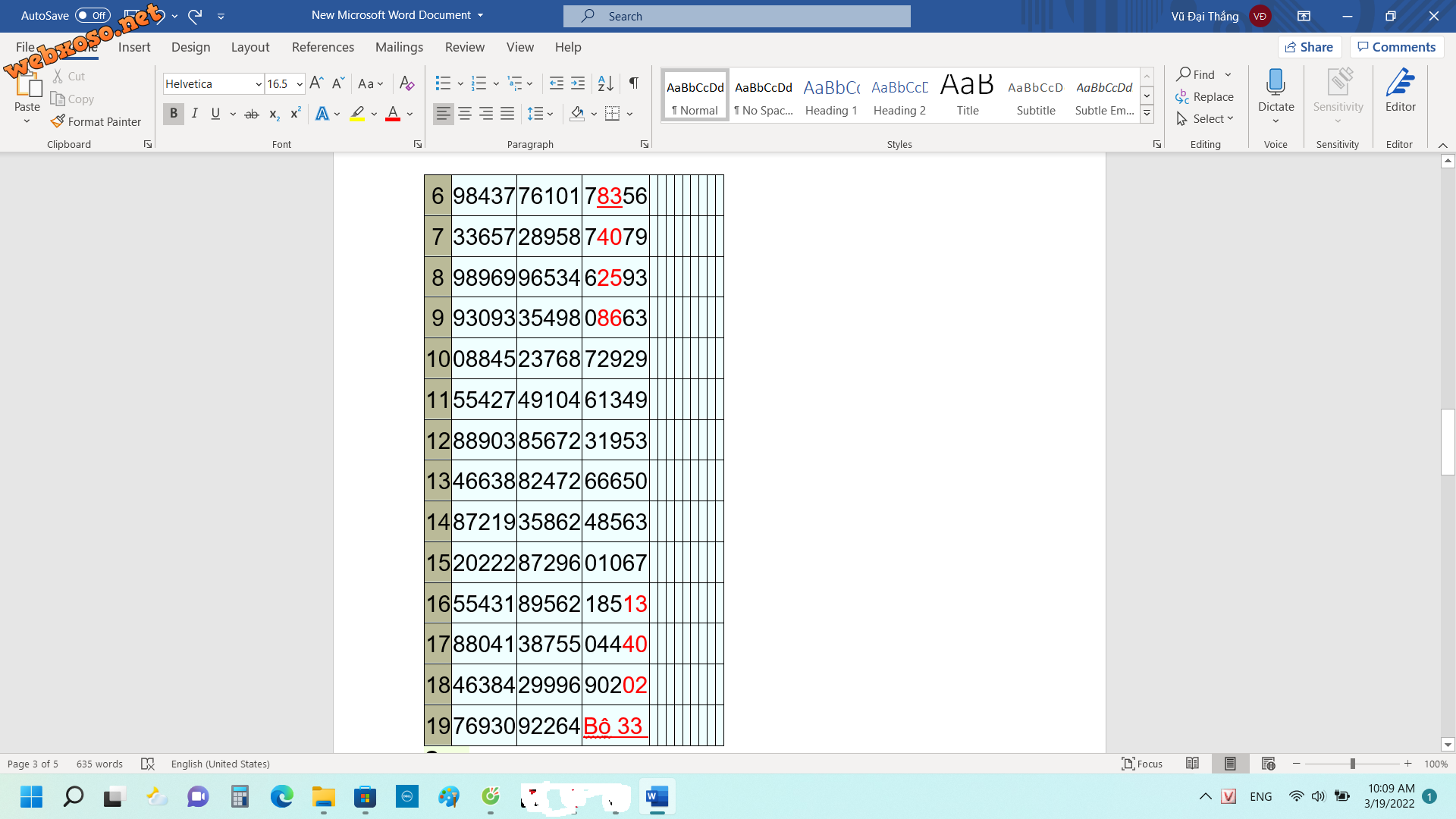This screenshot has width=1456, height=819.
Task: Open Microsoft Store from taskbar
Action: tap(365, 796)
